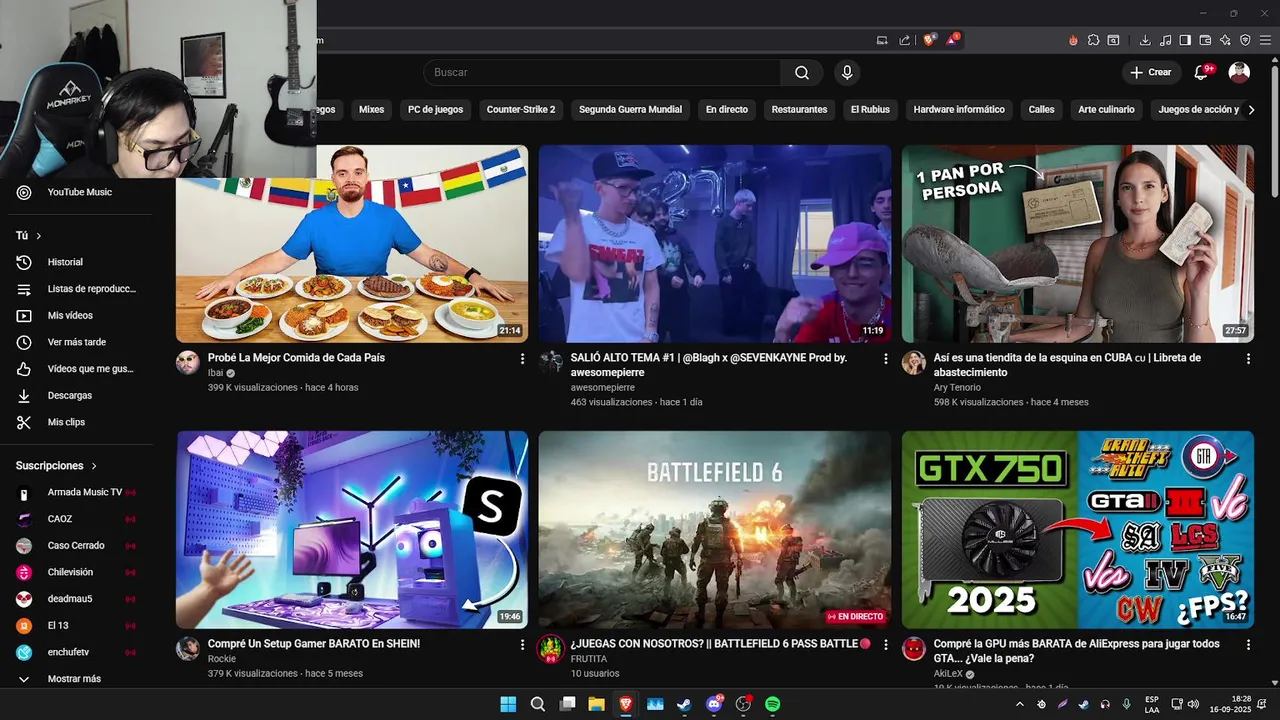Viewport: 1280px width, 720px height.
Task: Select the Counter-Strike 2 chip
Action: coord(520,109)
